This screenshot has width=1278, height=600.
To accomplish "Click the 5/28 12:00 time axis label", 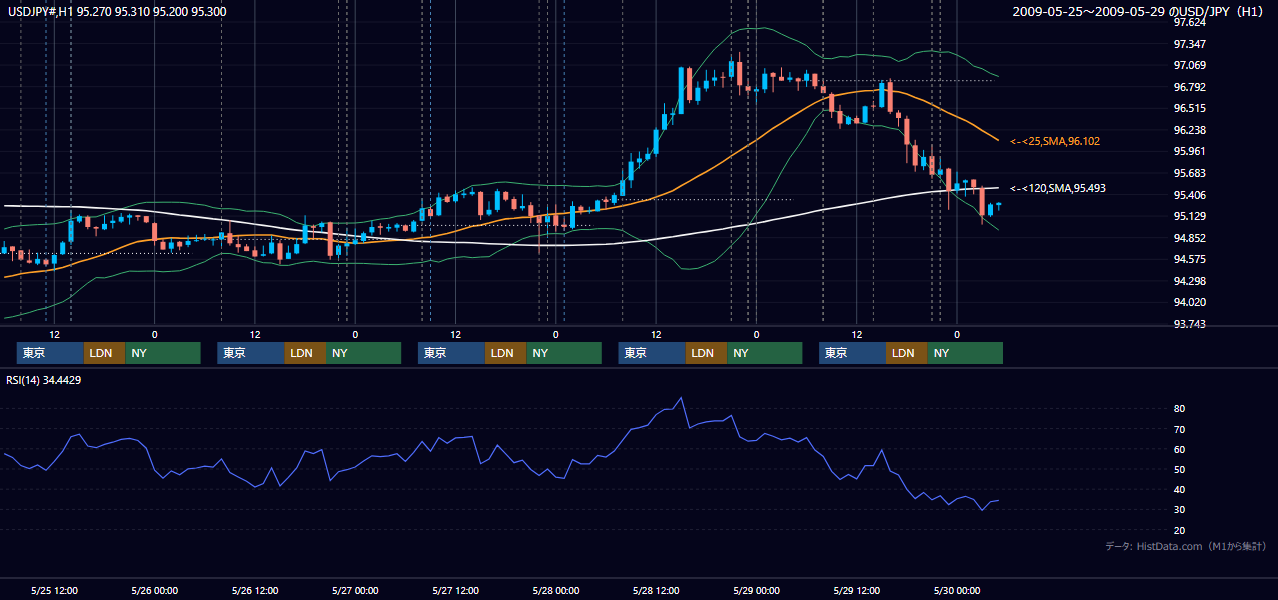I will [656, 590].
